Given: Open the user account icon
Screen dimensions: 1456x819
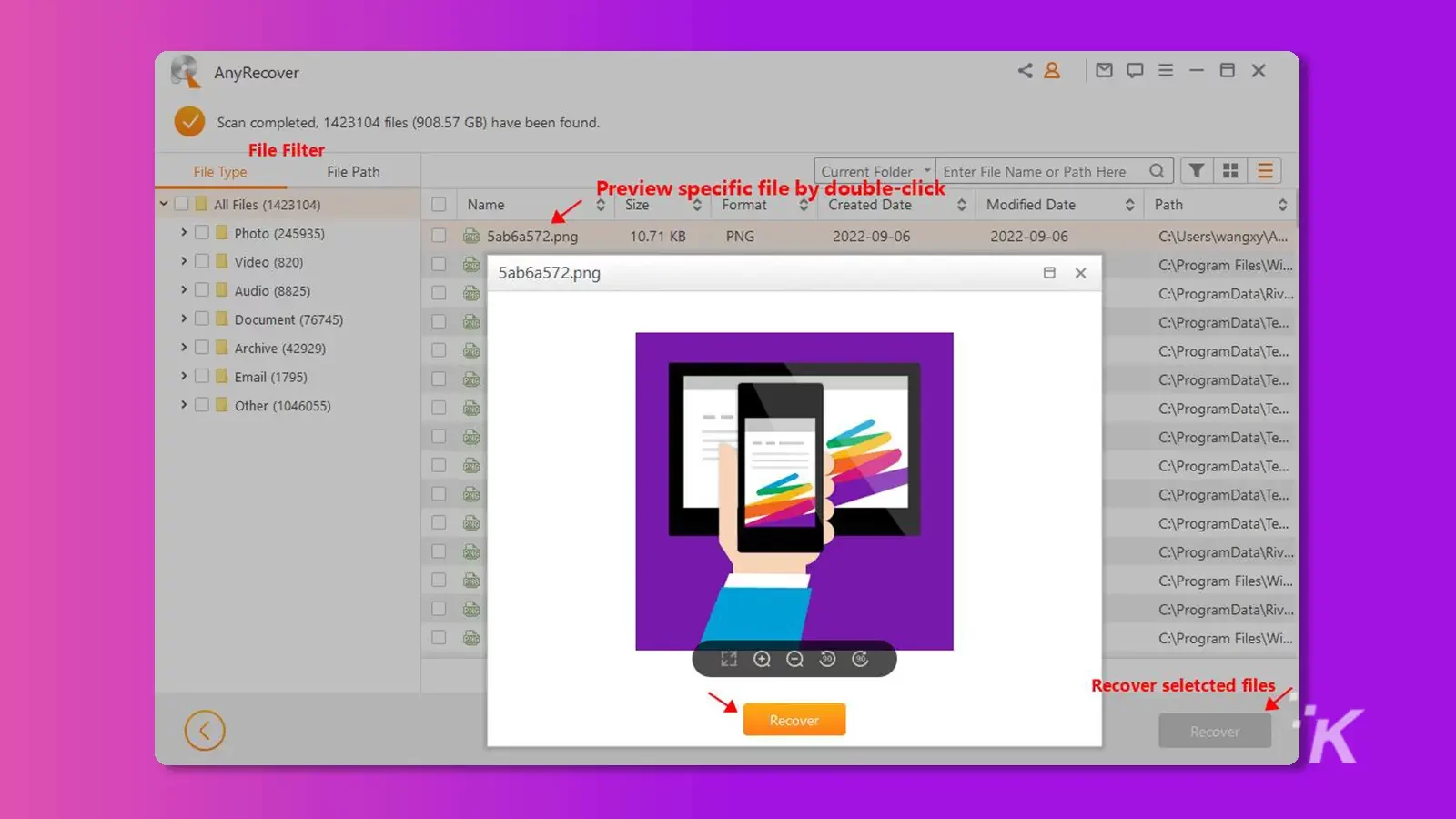Looking at the screenshot, I should pyautogui.click(x=1052, y=70).
